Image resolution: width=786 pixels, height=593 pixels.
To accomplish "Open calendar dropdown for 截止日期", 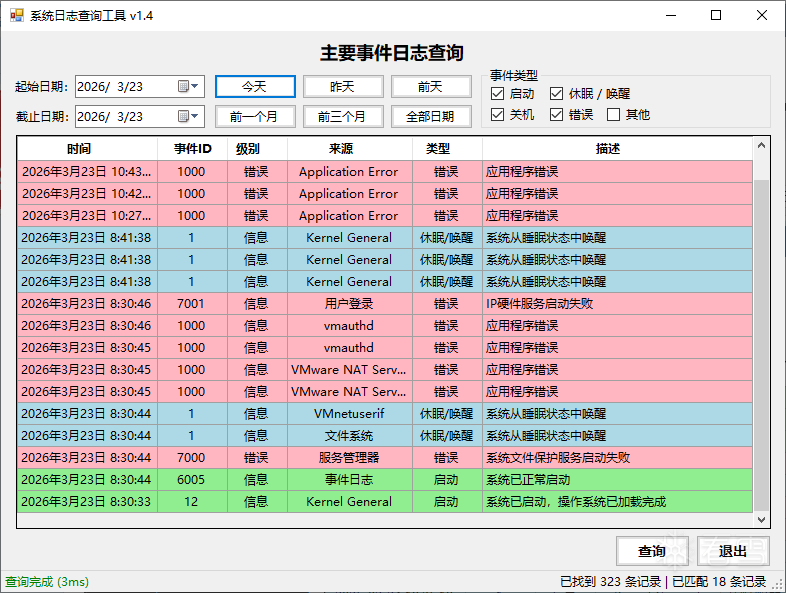I will pos(189,117).
